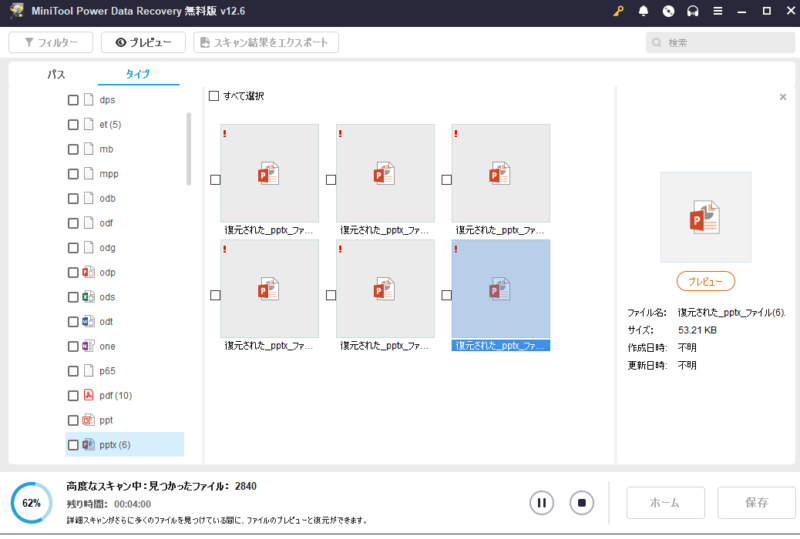
Task: Pause the ongoing scan
Action: [542, 503]
